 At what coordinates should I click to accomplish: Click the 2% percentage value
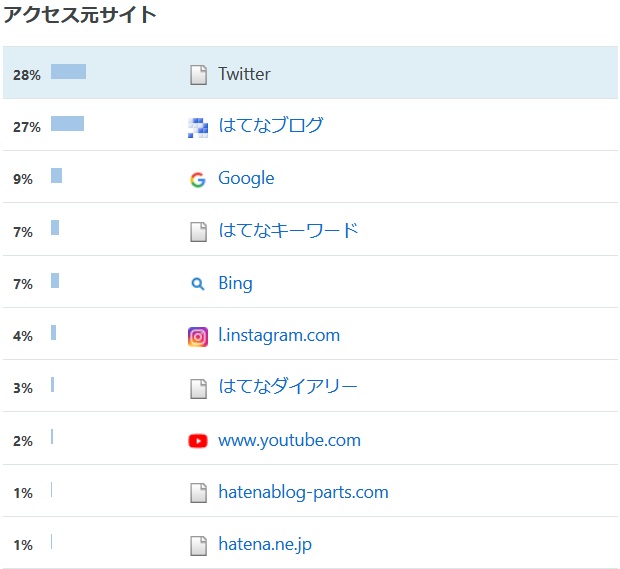[x=23, y=441]
